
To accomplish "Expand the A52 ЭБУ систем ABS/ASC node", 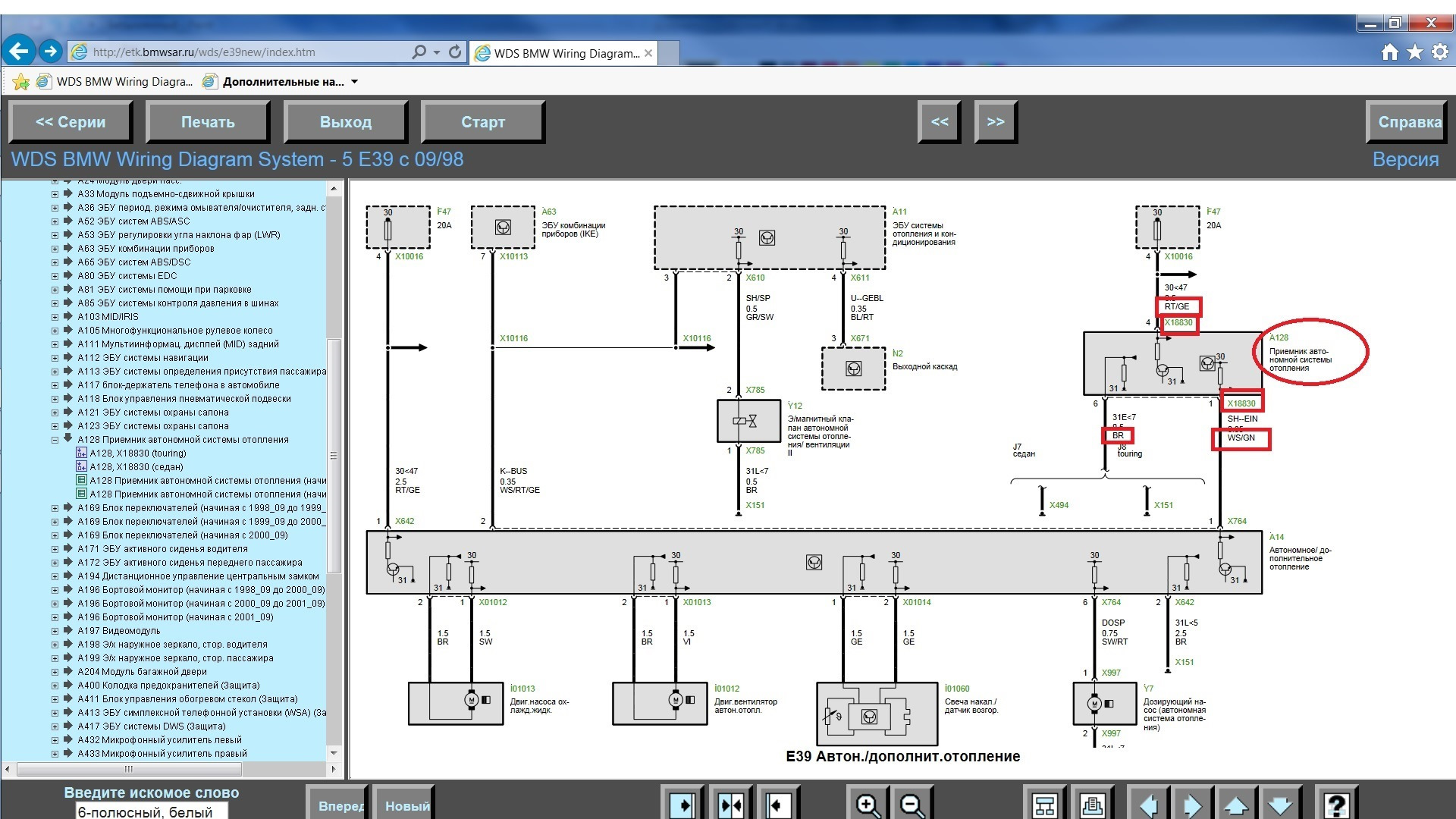I will point(55,221).
